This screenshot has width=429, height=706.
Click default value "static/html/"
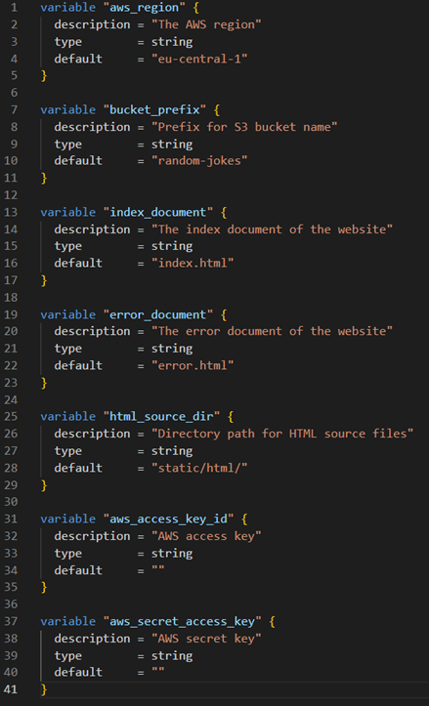click(199, 468)
